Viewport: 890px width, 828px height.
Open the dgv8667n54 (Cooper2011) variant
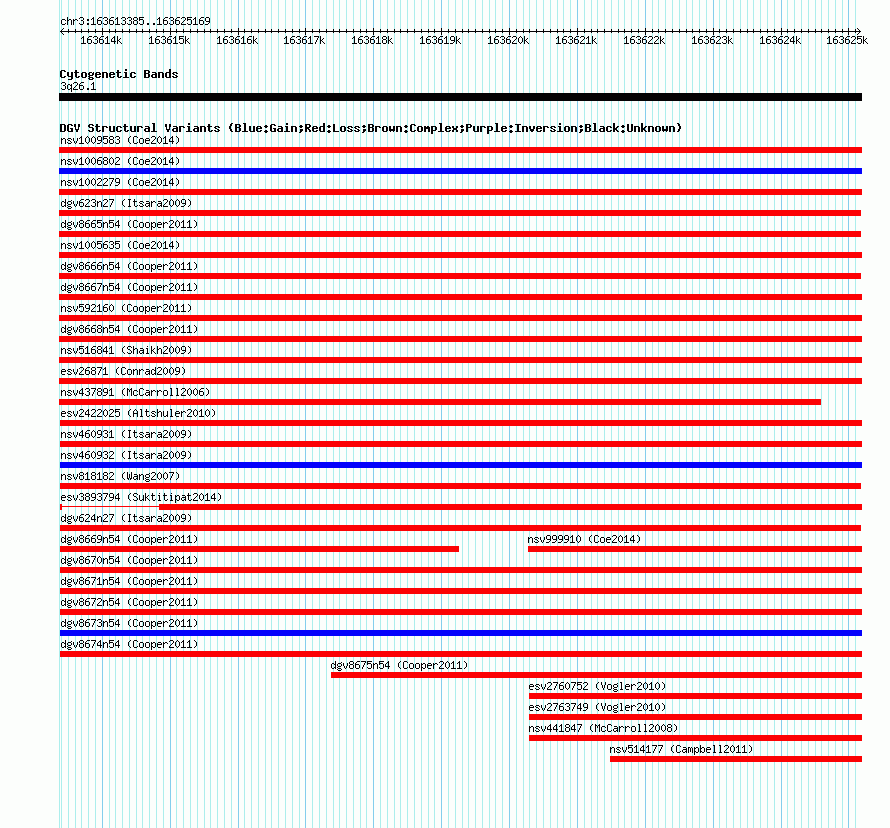(129, 287)
